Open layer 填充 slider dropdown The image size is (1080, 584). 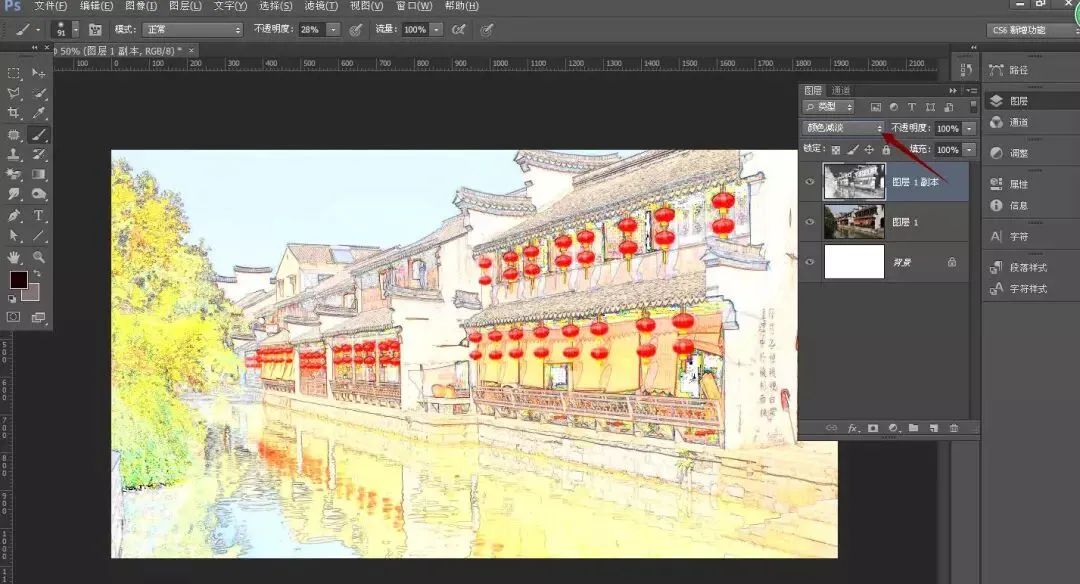(x=969, y=149)
